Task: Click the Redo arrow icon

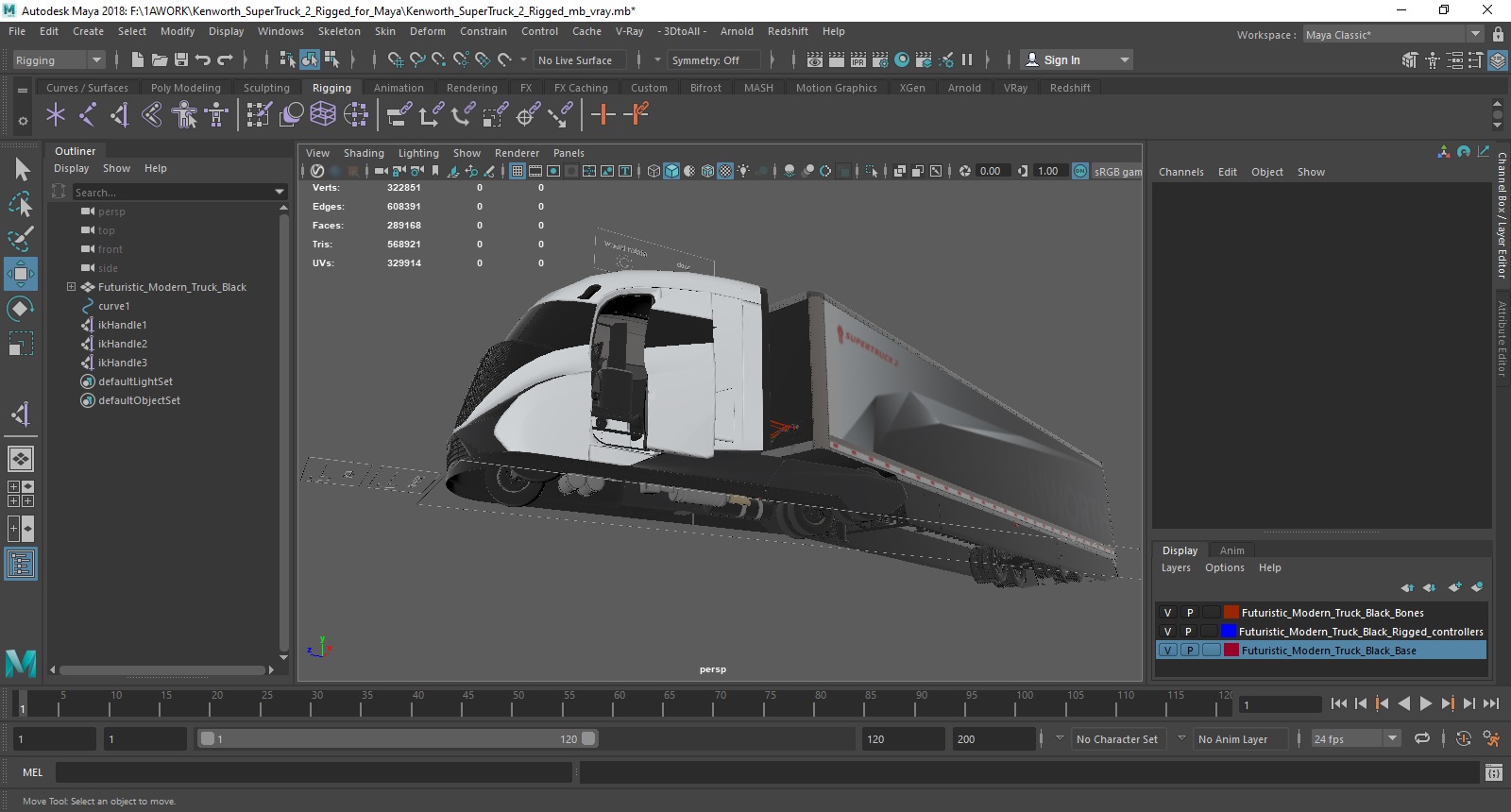Action: pyautogui.click(x=225, y=59)
